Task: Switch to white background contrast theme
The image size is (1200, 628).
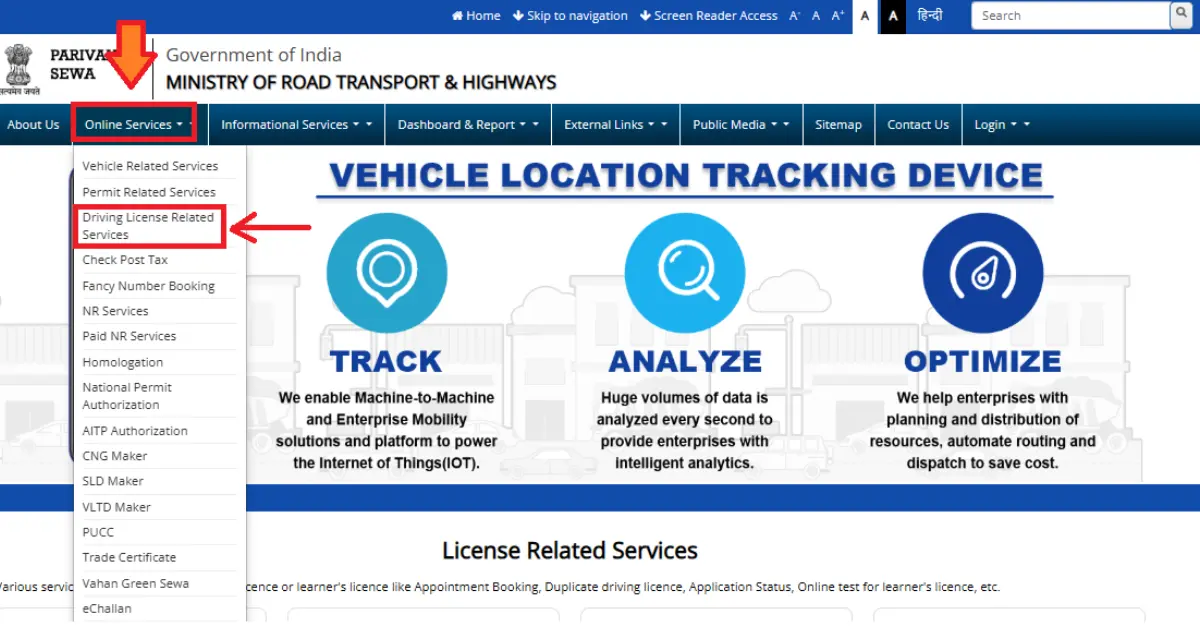Action: click(x=865, y=16)
